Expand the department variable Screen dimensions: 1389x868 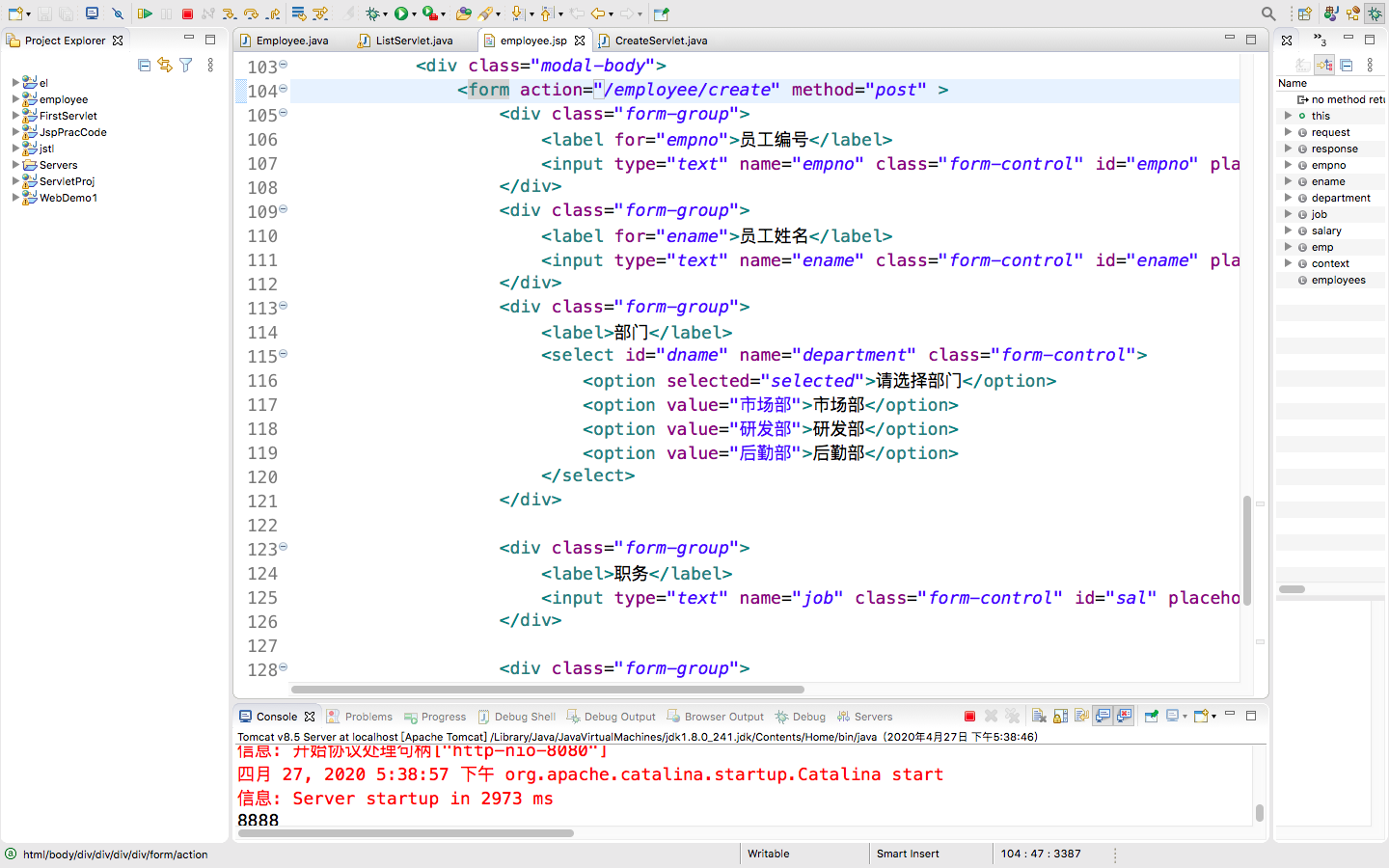coord(1288,198)
